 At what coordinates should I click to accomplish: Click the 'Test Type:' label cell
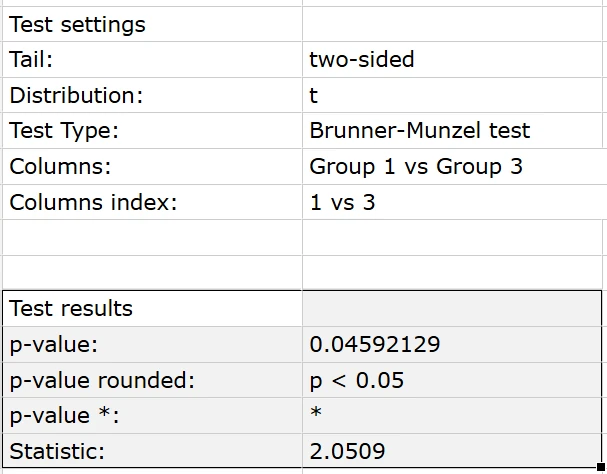[152, 131]
